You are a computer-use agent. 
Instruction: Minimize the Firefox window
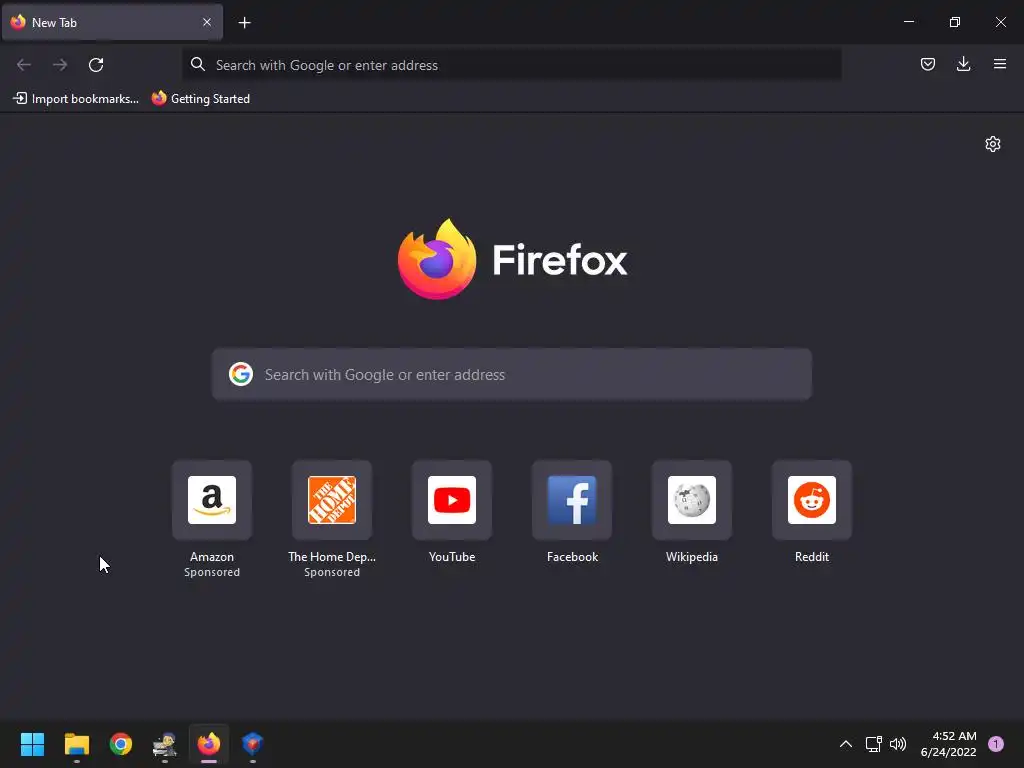[908, 22]
